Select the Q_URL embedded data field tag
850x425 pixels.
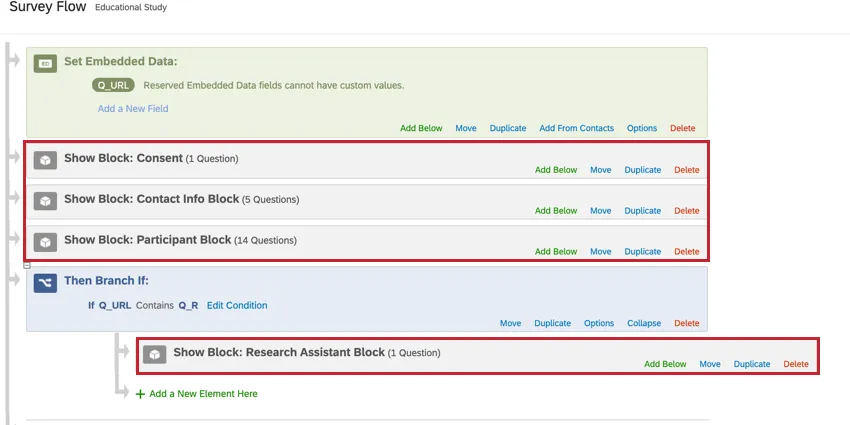(114, 86)
